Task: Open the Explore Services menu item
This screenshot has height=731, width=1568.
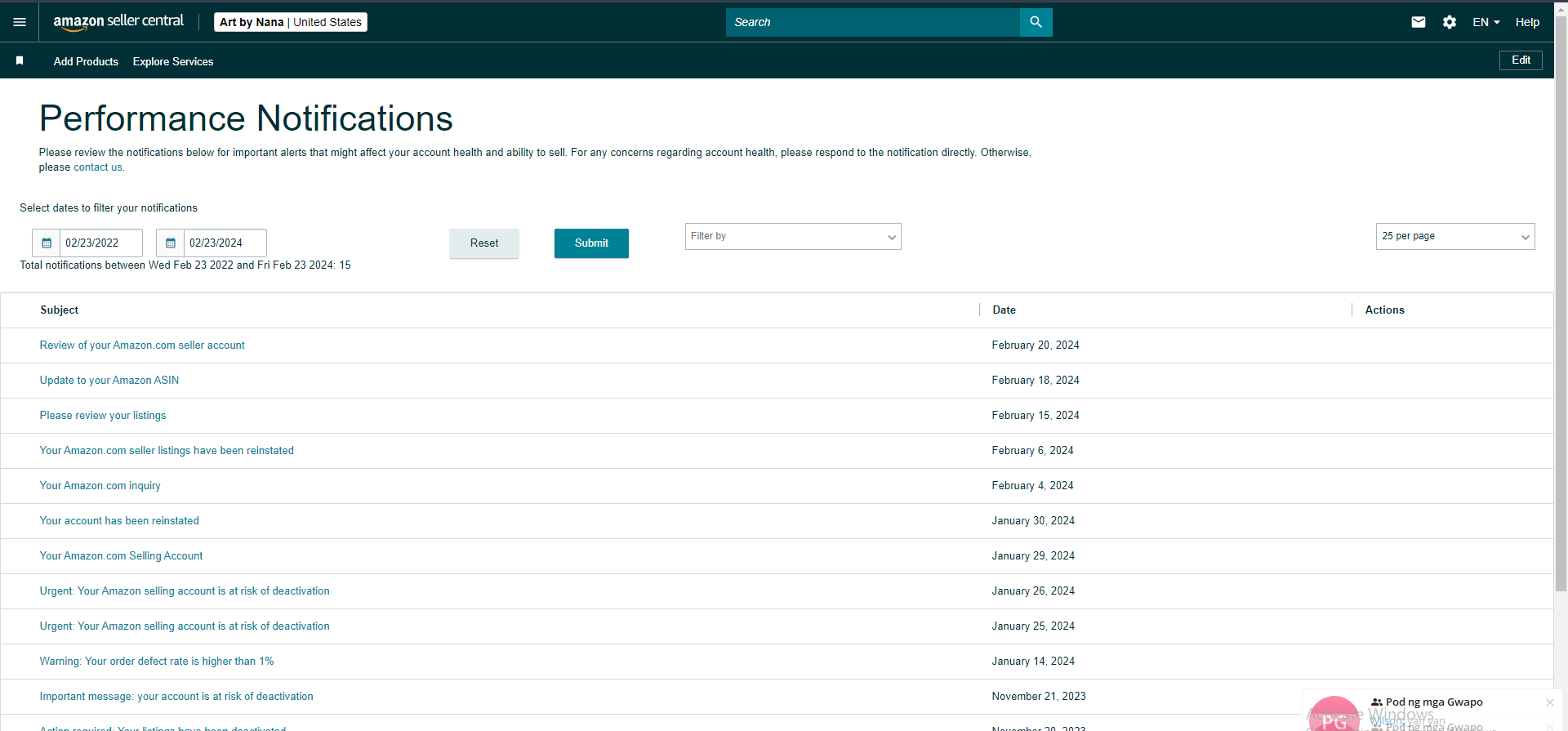Action: [x=173, y=61]
